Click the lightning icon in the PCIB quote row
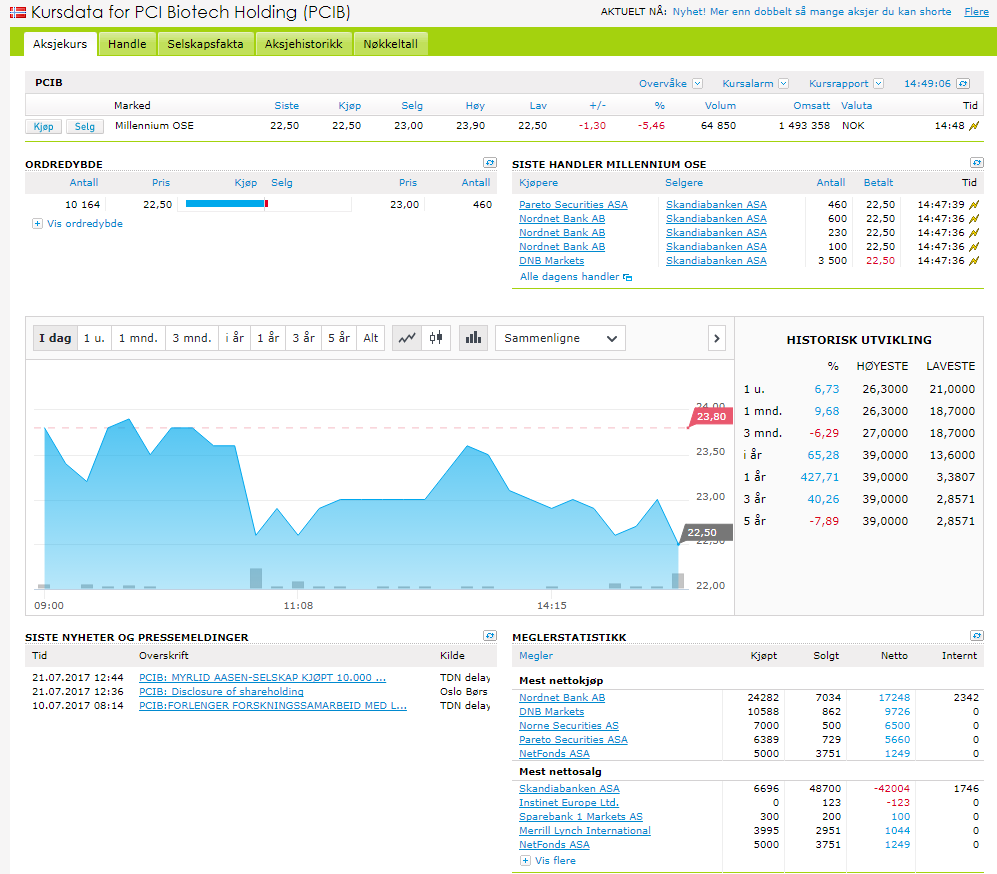 pyautogui.click(x=973, y=126)
